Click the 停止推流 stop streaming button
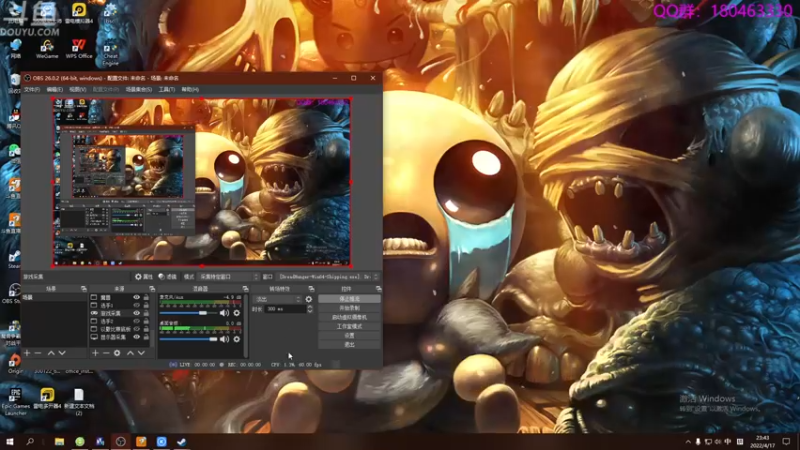This screenshot has width=800, height=450. (x=349, y=299)
